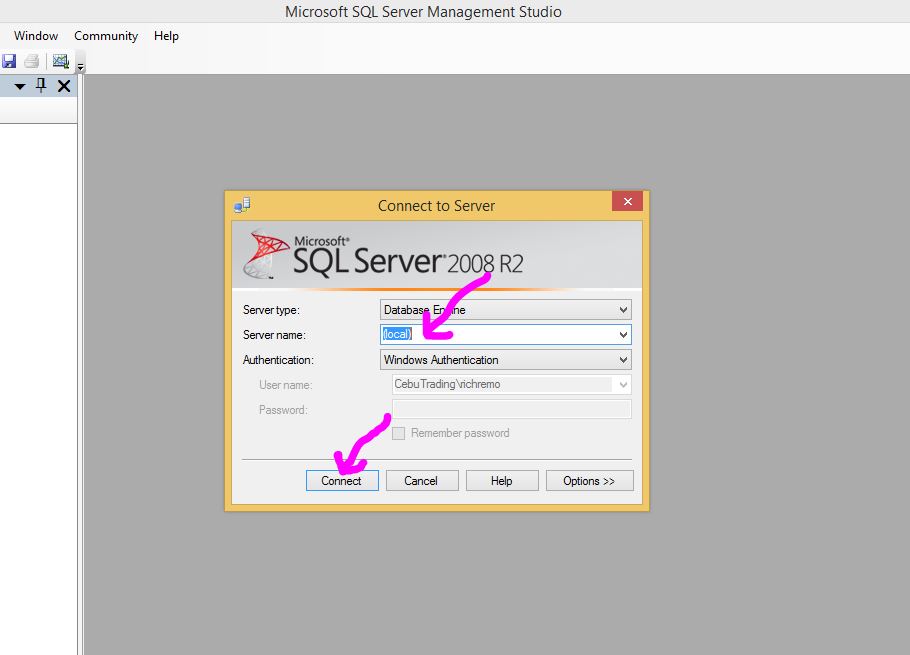Image resolution: width=910 pixels, height=655 pixels.
Task: Click the Save floppy disk toolbar icon
Action: tap(9, 61)
